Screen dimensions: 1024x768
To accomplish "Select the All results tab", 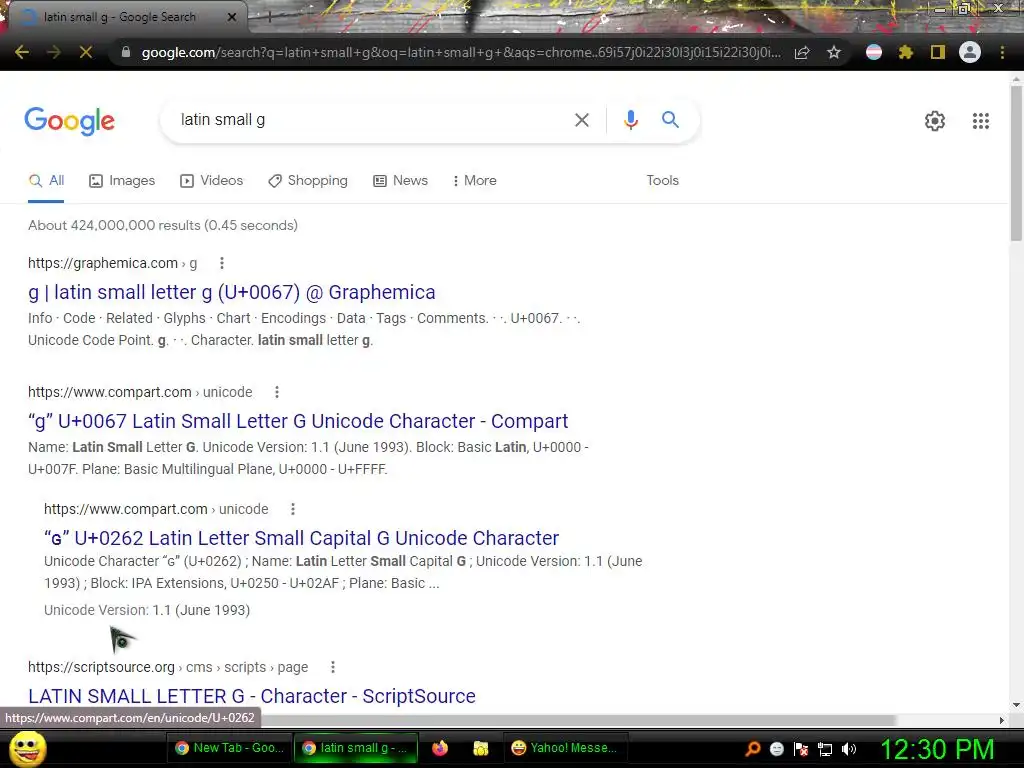I will click(x=46, y=181).
